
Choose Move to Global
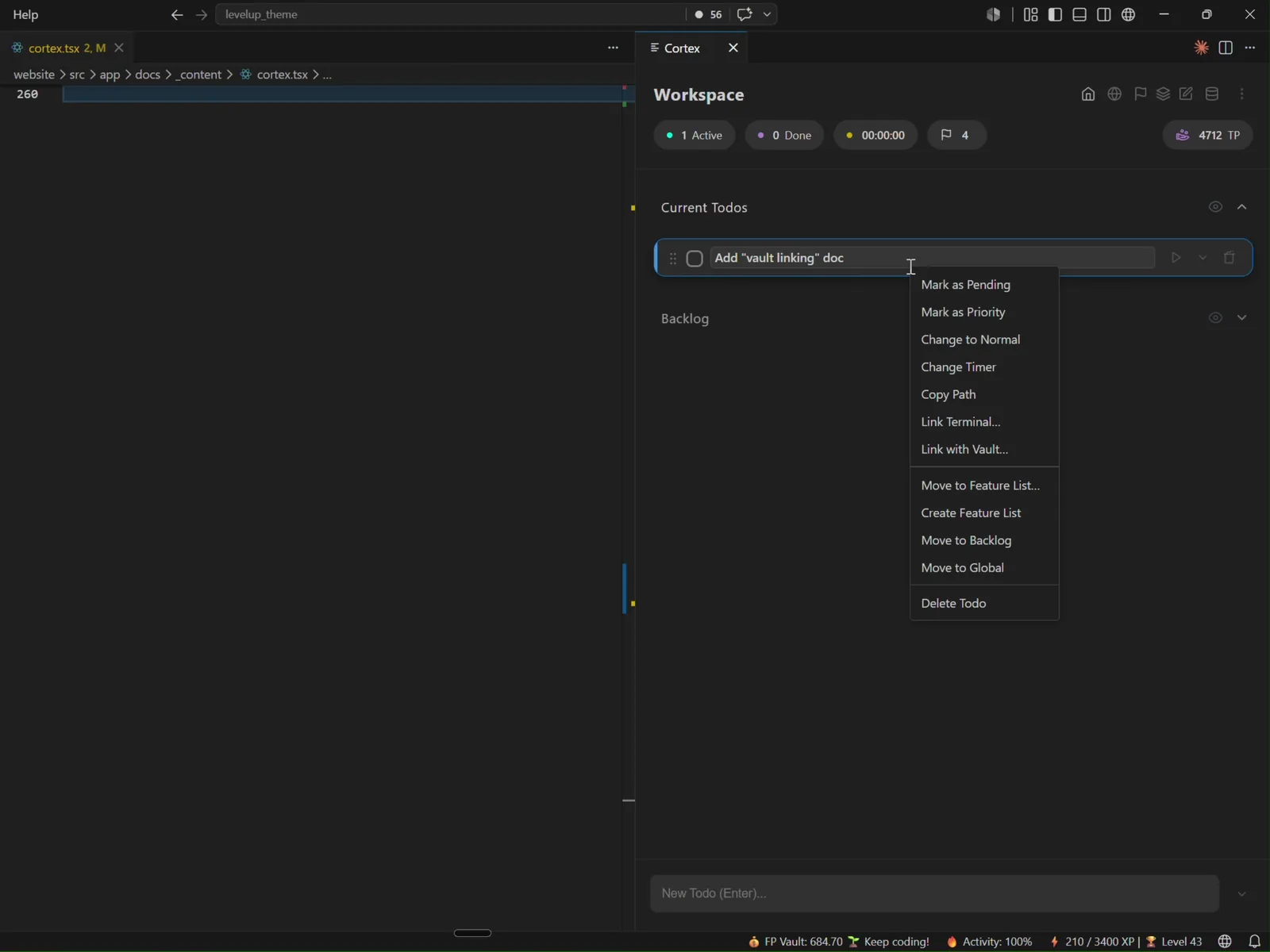(x=984, y=568)
